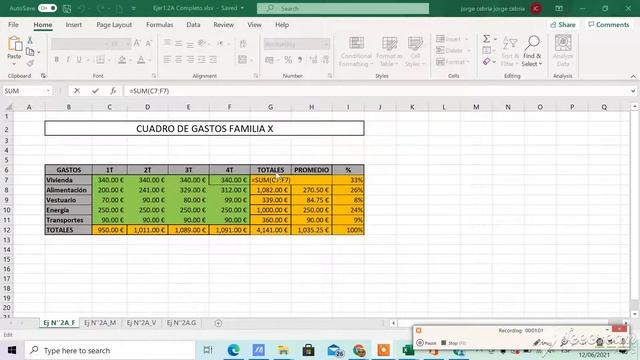Click the Share button
Screen dimensions: 640x360
click(x=563, y=25)
